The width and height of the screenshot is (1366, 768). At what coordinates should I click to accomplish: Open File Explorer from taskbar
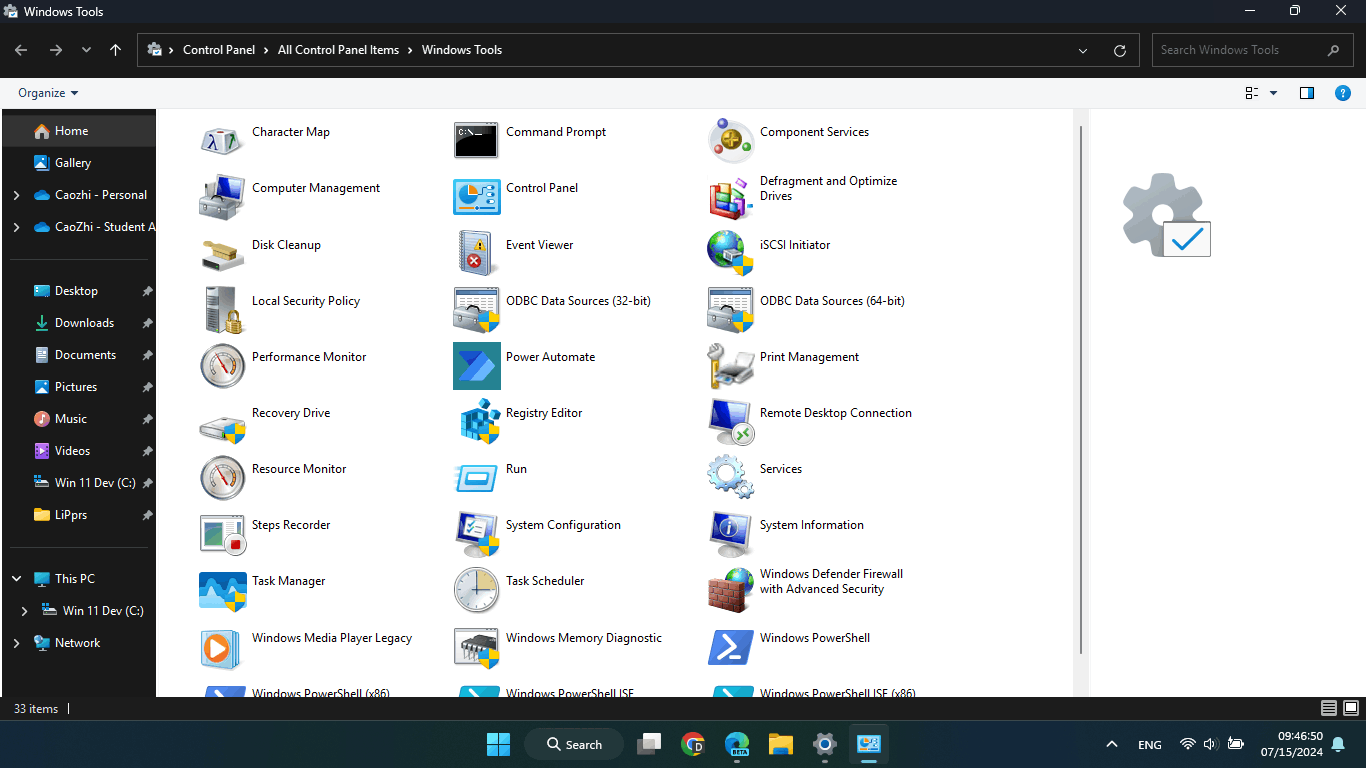[x=781, y=744]
